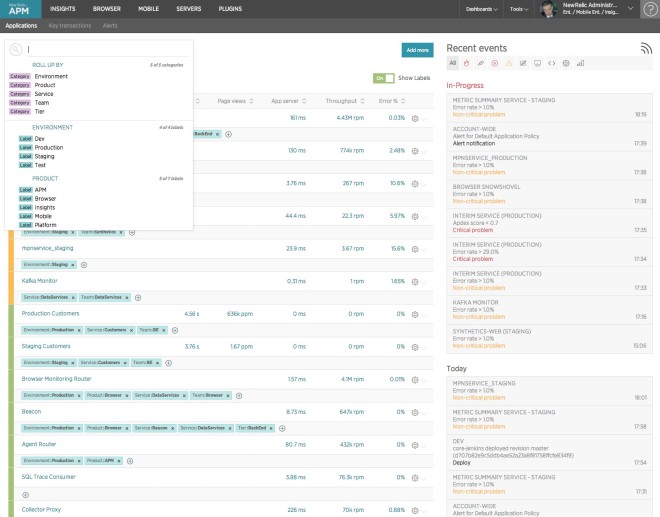Remove Product:APM label from Agent Router
The width and height of the screenshot is (660, 517).
coord(119,461)
